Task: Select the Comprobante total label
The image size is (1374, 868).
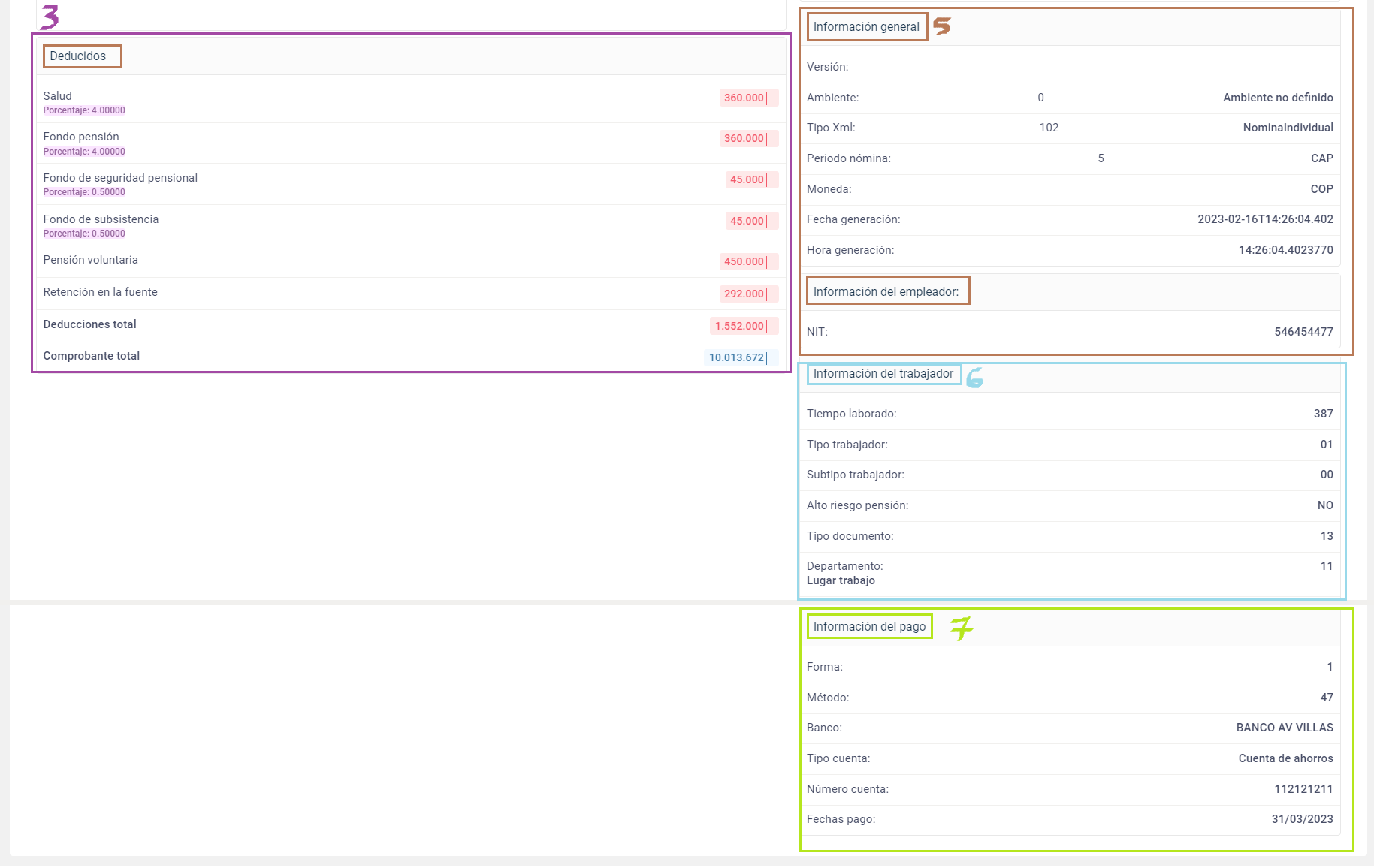Action: (x=92, y=356)
